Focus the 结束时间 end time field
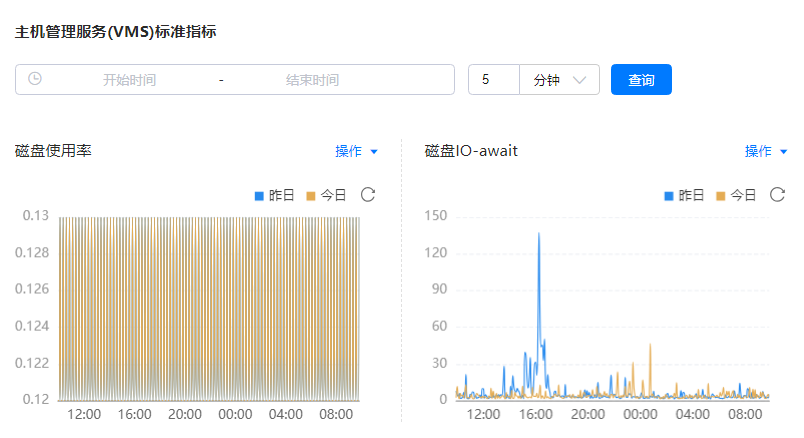Screen dimensions: 804x438 point(312,80)
